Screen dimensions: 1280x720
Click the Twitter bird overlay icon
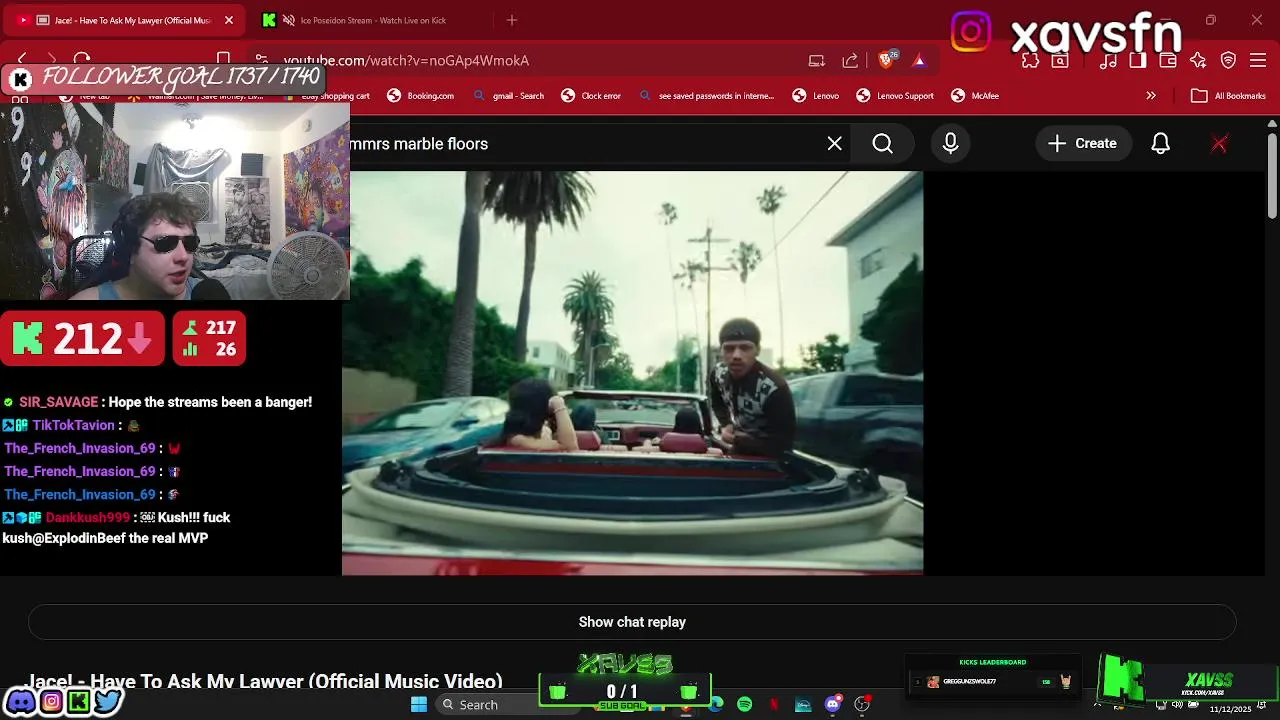107,701
